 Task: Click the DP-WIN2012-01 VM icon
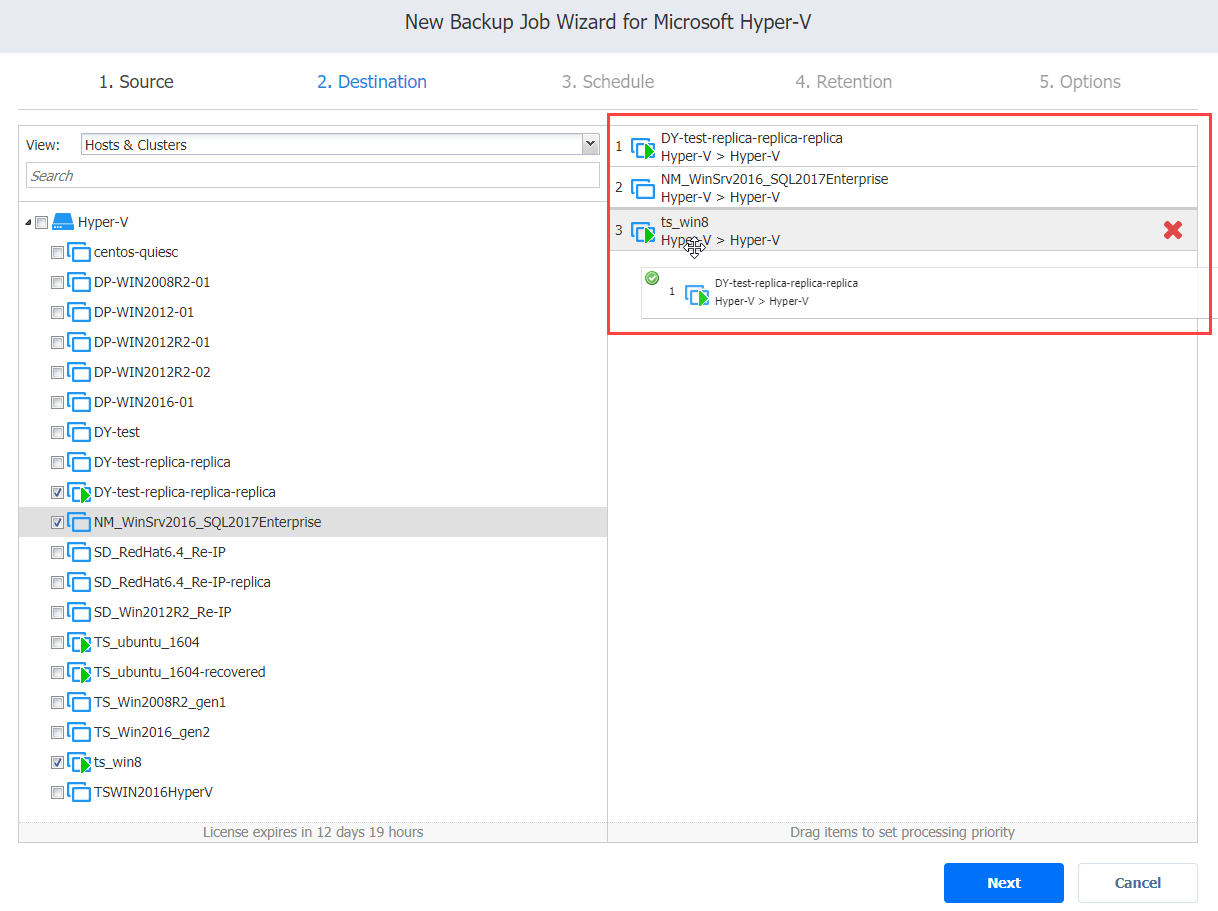coord(79,312)
